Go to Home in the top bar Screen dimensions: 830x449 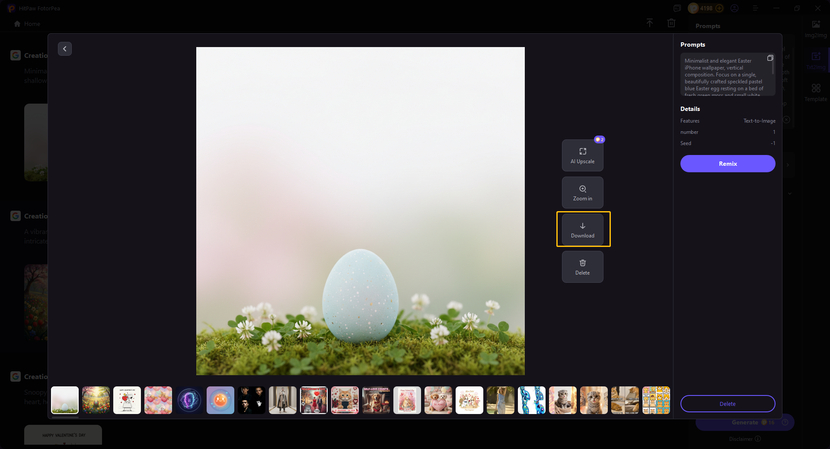pyautogui.click(x=27, y=23)
